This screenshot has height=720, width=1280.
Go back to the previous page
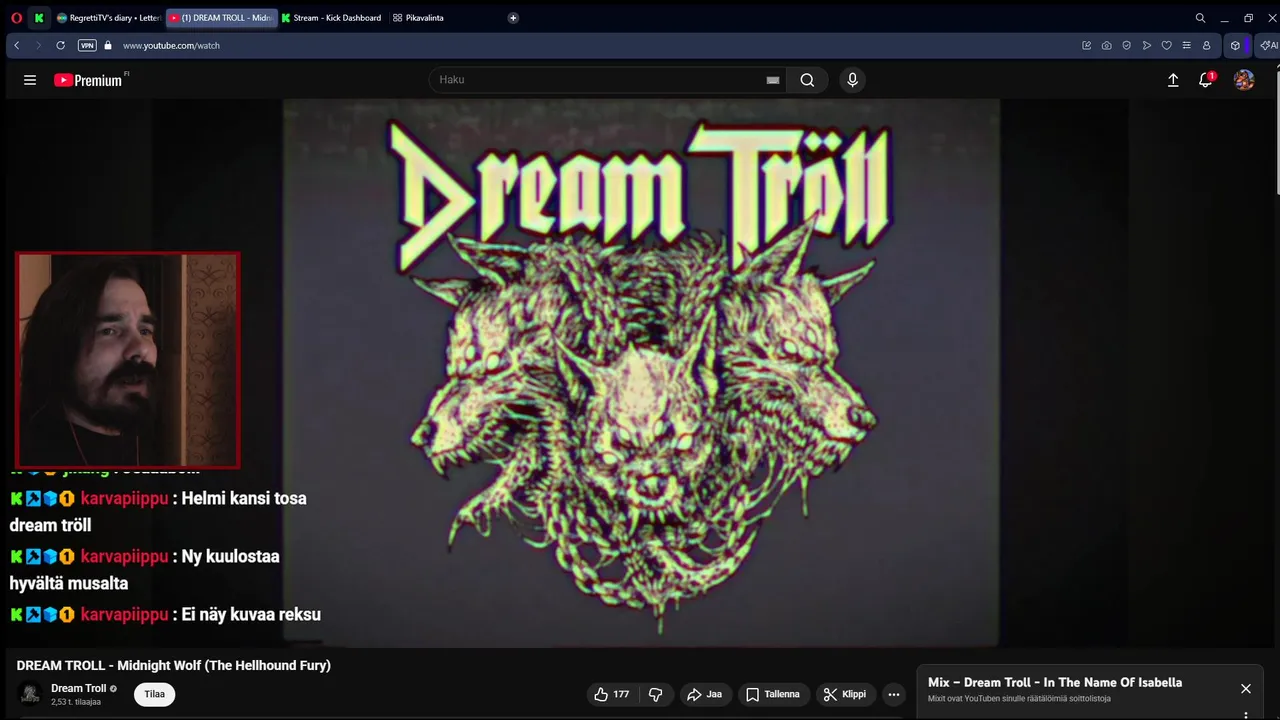(x=16, y=45)
